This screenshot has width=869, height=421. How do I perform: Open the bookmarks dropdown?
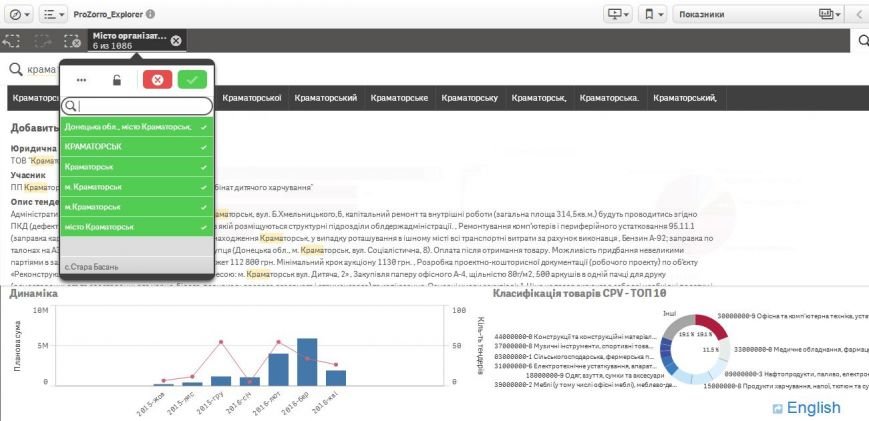point(652,14)
